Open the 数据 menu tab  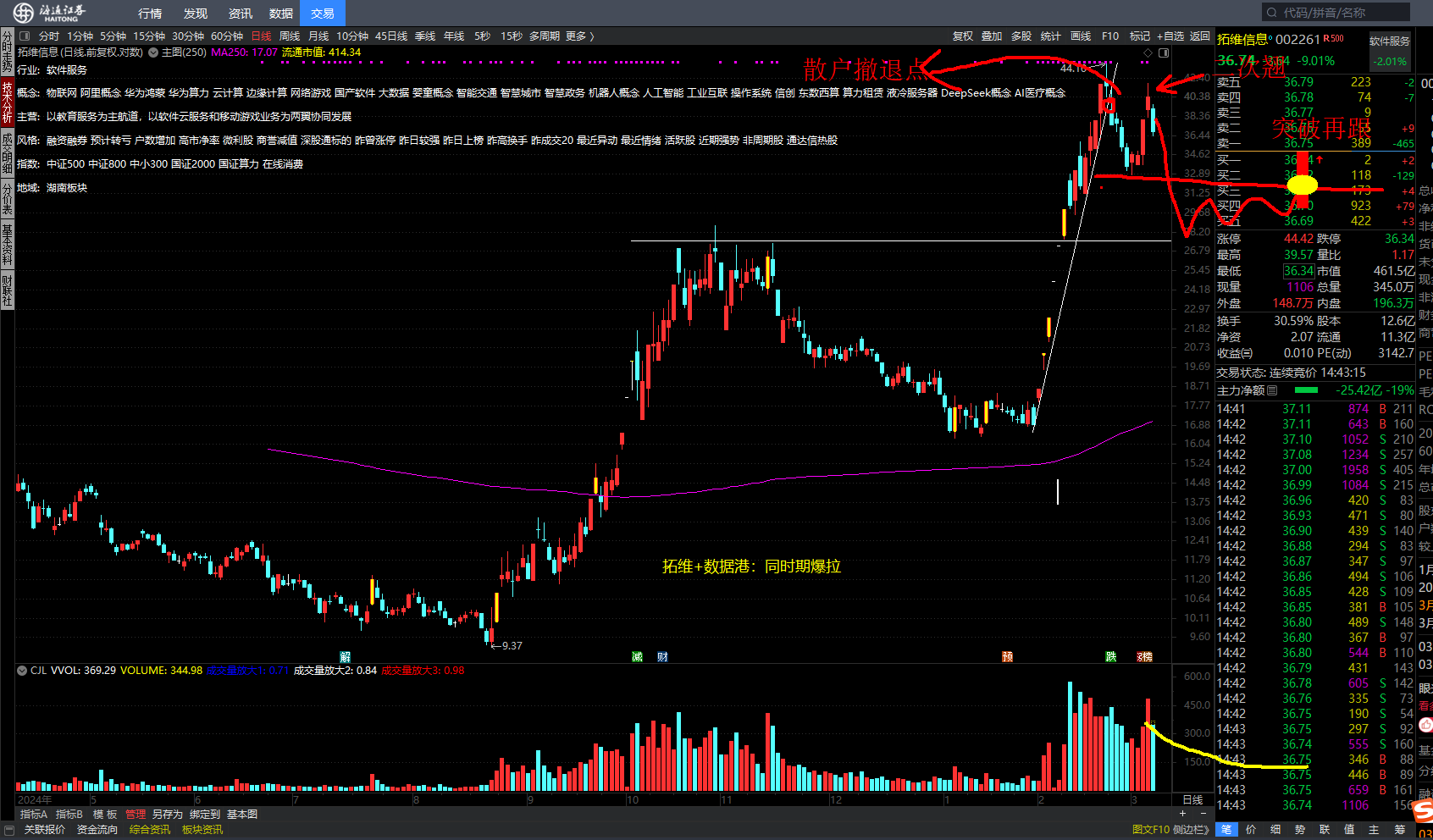click(x=281, y=14)
